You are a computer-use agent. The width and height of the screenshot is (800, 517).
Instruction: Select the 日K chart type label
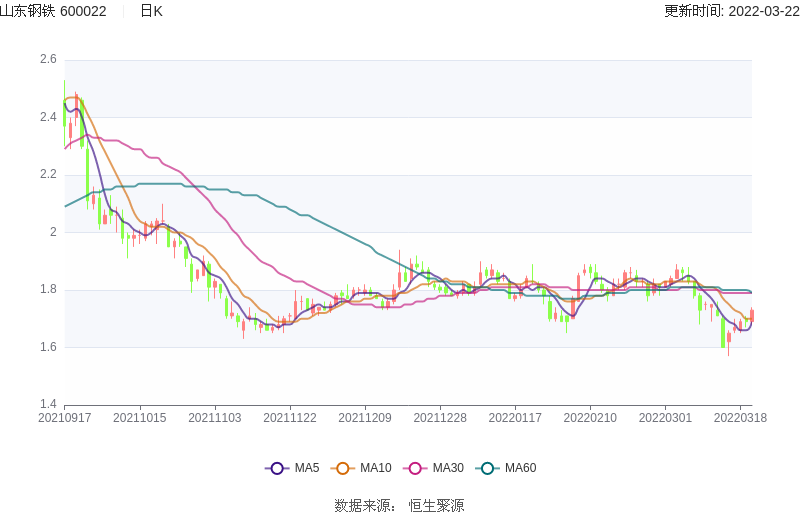(151, 11)
